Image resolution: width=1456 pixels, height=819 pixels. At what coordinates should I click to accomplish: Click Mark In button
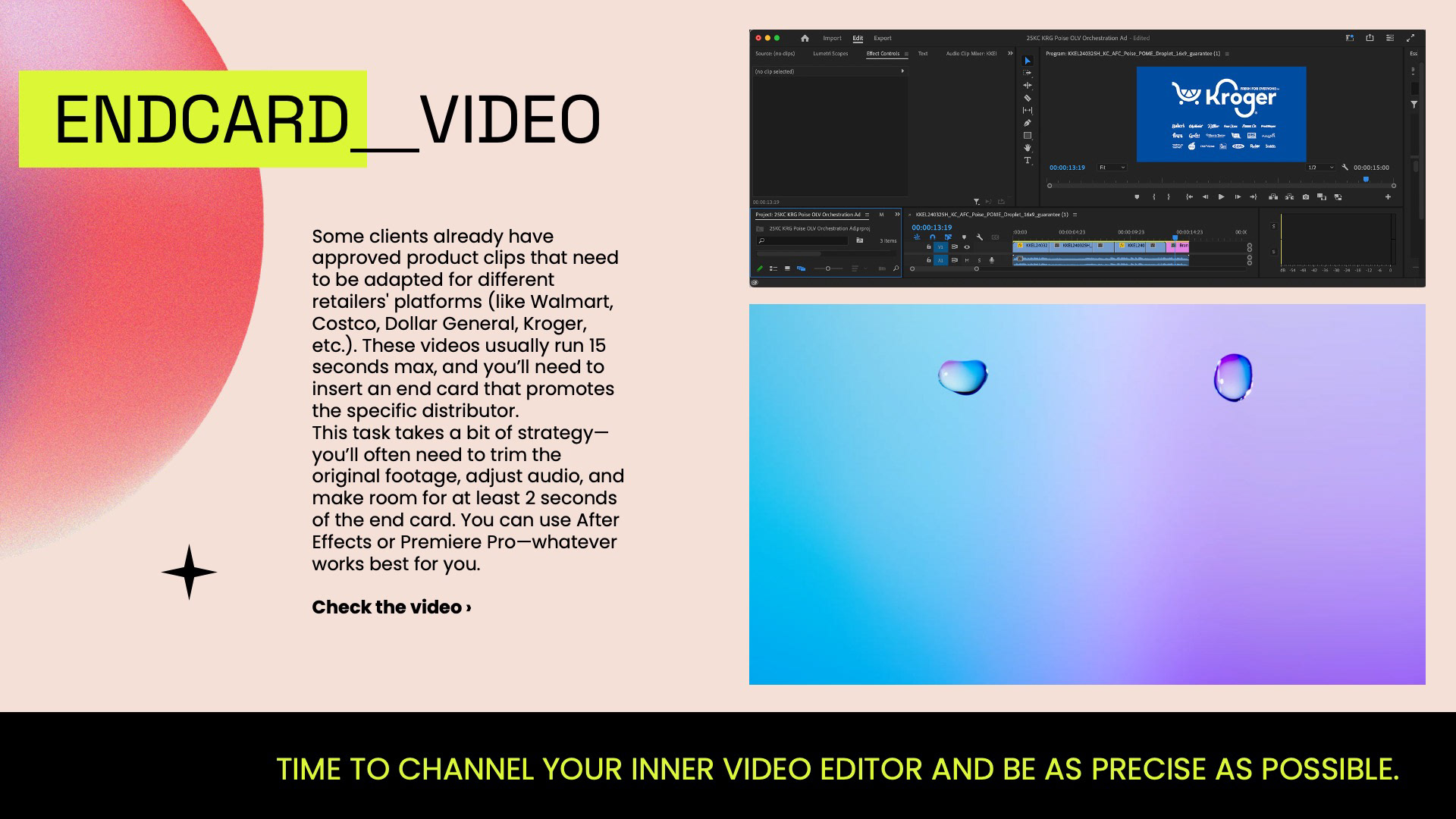[1154, 197]
